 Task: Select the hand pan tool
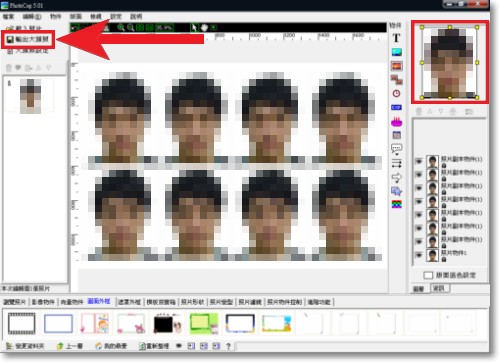click(x=204, y=27)
